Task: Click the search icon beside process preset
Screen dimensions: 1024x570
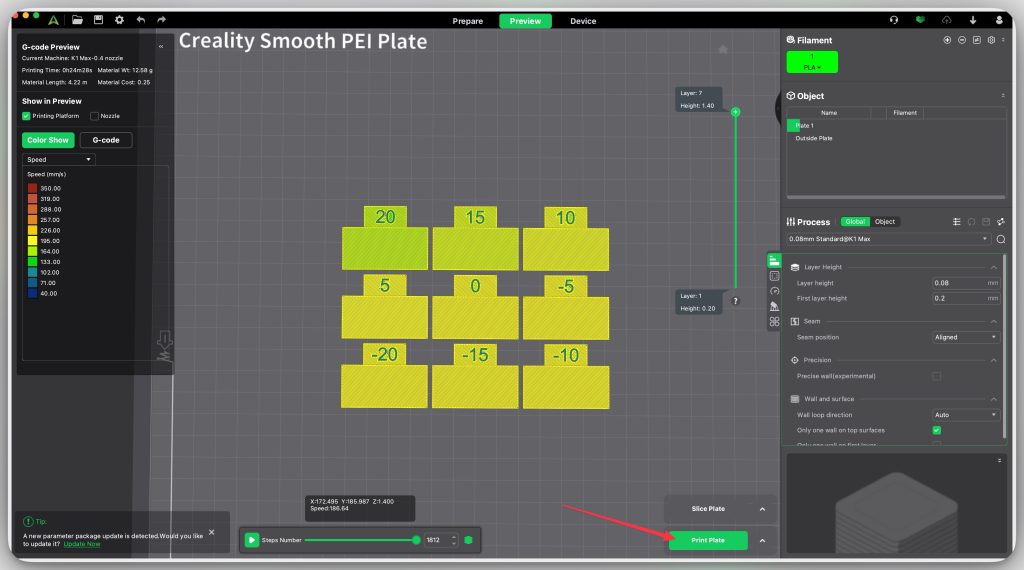Action: (1000, 239)
